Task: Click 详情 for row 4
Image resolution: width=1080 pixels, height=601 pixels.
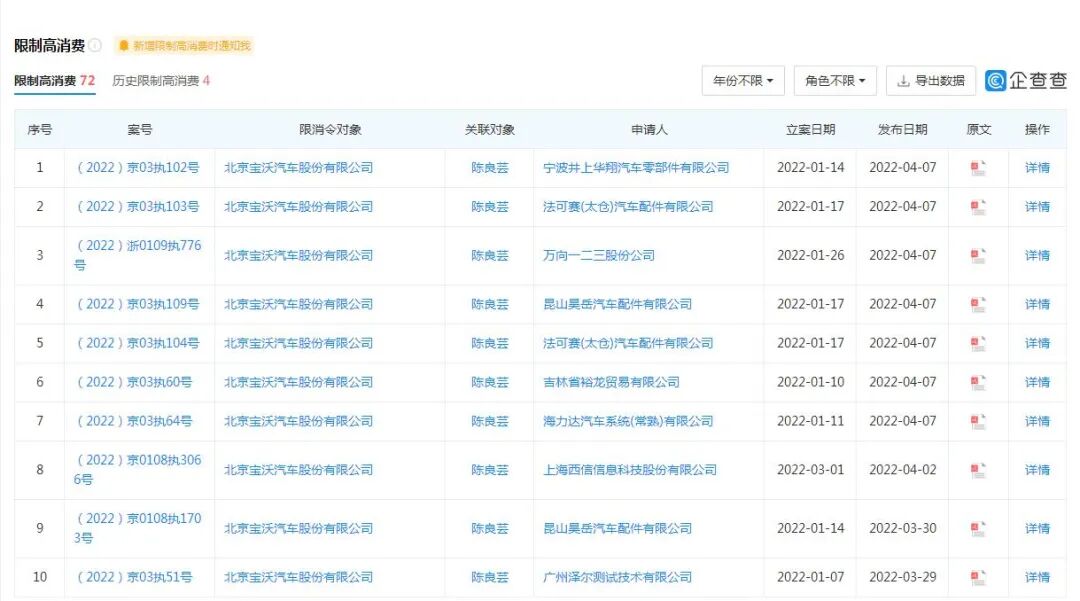Action: 1037,304
